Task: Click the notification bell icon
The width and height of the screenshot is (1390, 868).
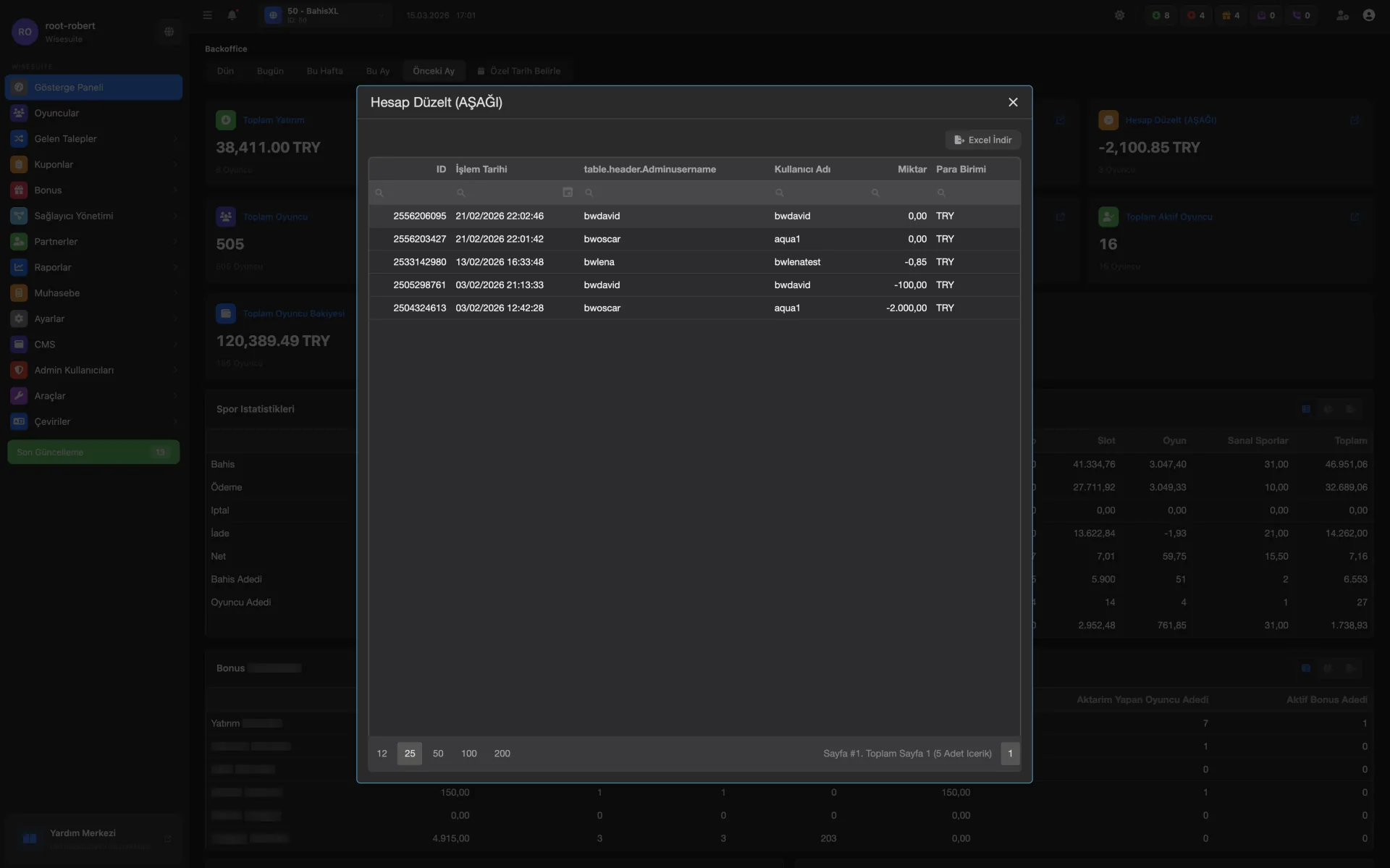Action: click(x=232, y=14)
